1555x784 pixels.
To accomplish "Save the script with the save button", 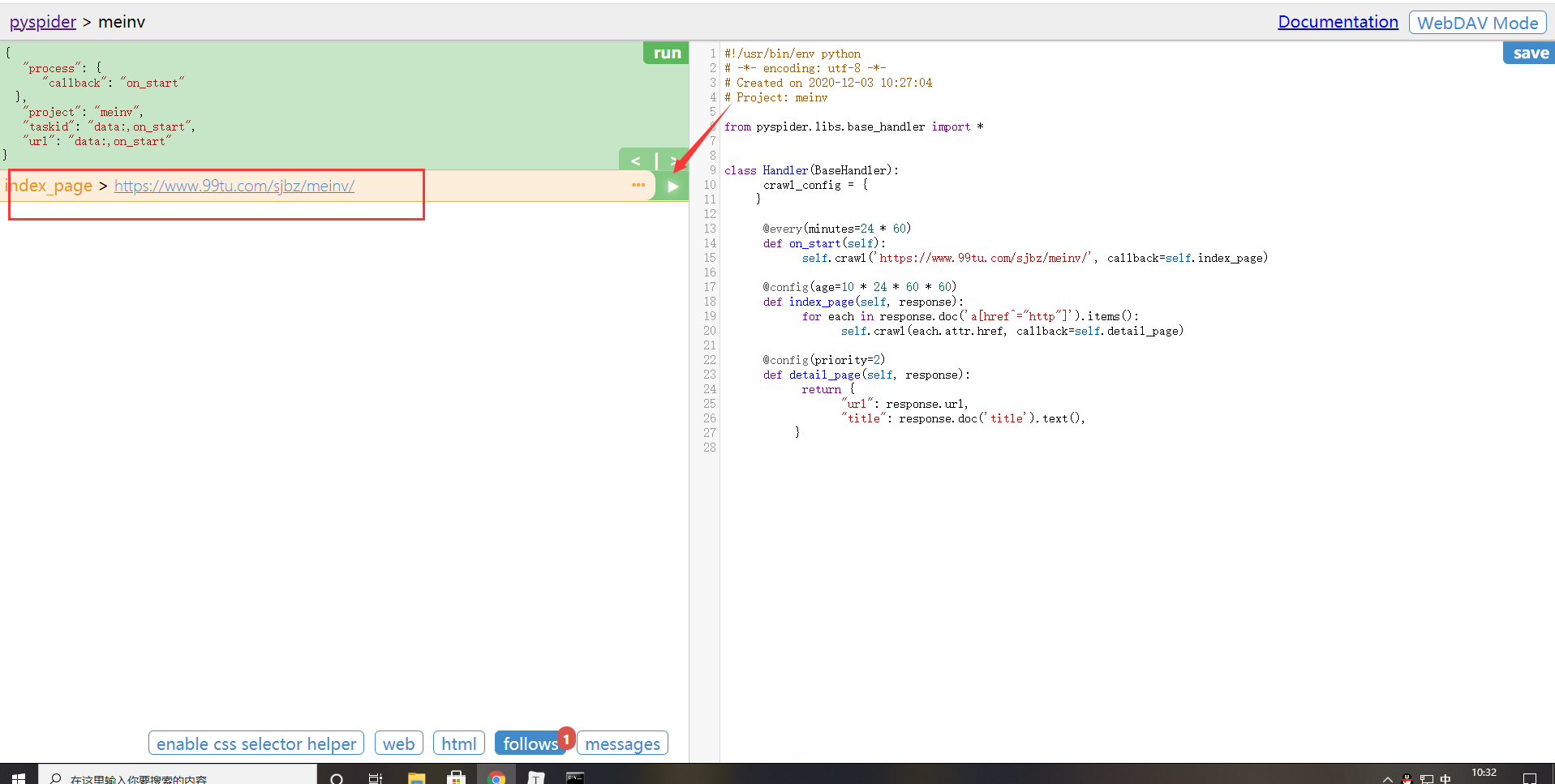I will (1530, 53).
